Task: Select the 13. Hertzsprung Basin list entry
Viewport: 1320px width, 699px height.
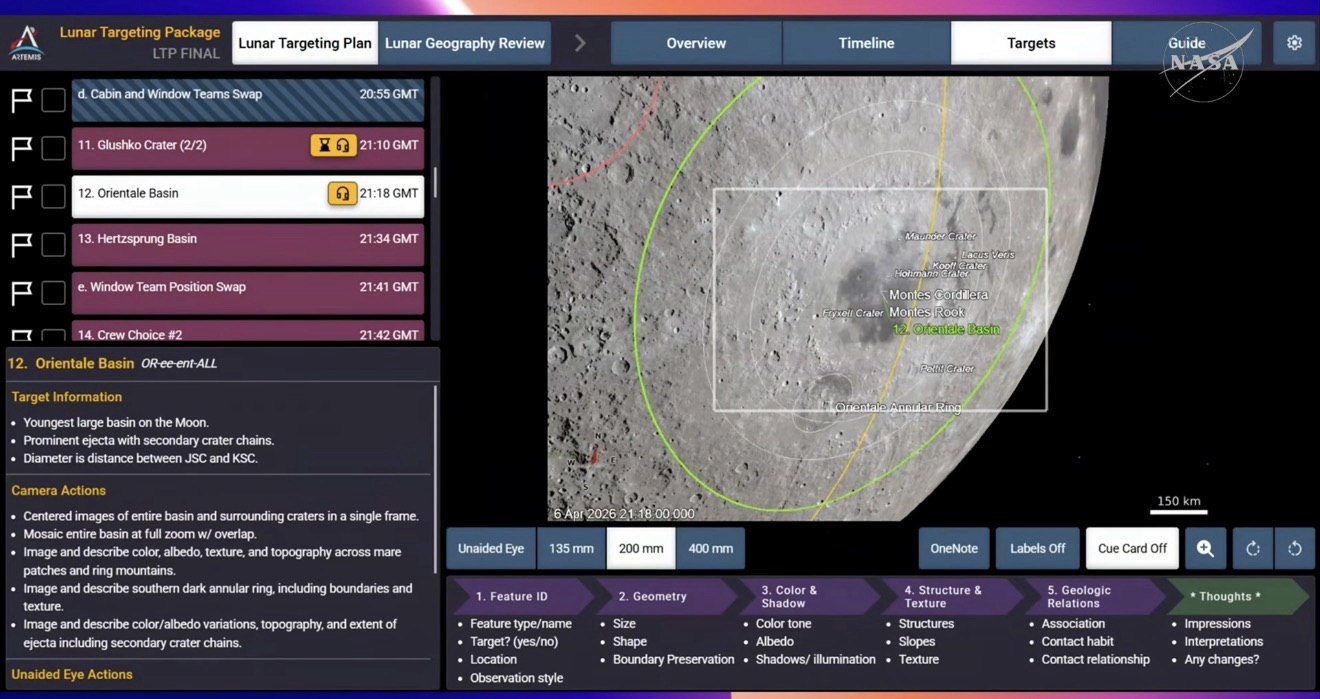Action: click(247, 240)
